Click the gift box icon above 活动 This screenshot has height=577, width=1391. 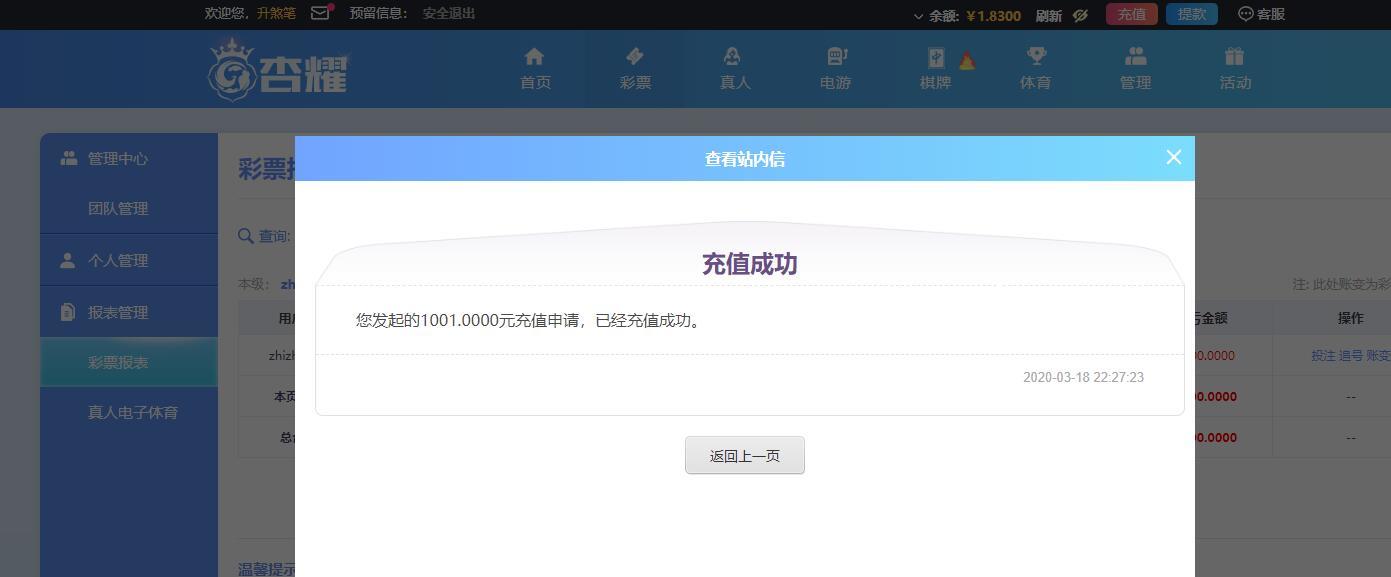(x=1234, y=56)
